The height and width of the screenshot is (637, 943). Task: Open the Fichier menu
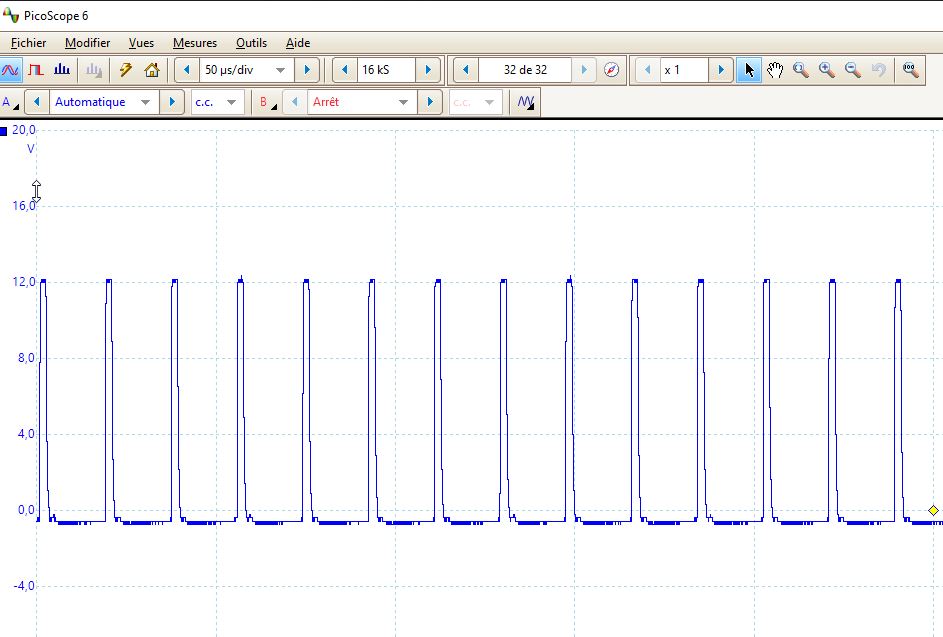[28, 43]
